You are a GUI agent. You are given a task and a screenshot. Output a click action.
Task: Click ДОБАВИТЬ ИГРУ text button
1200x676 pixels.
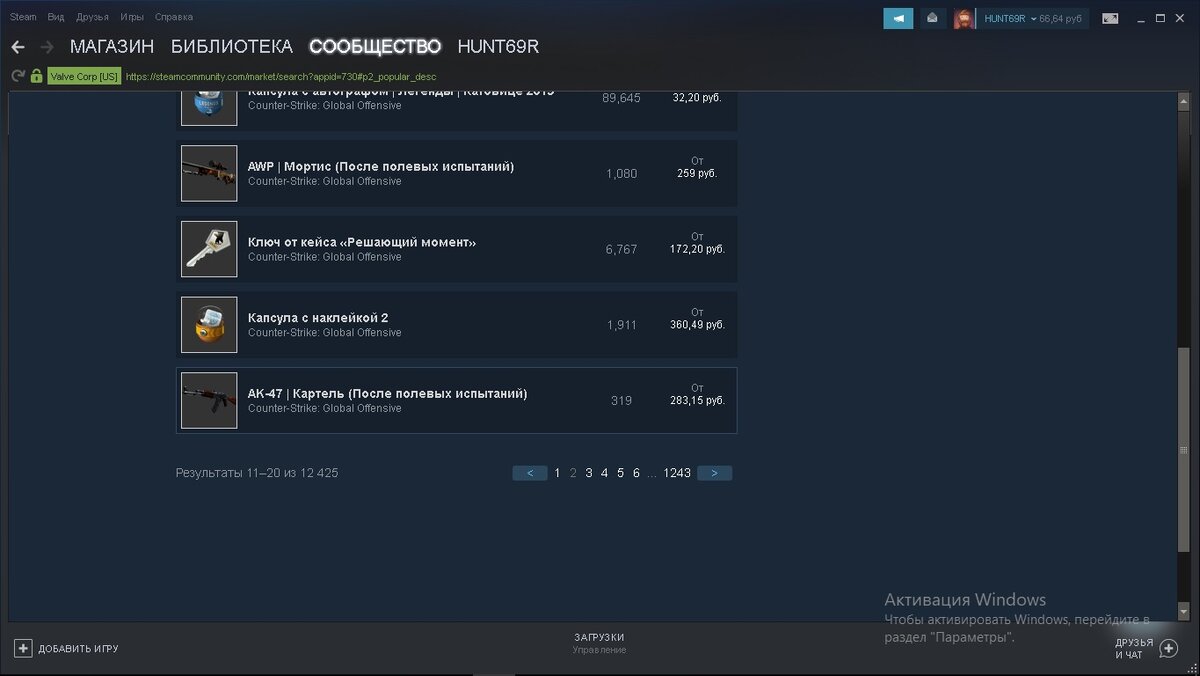pyautogui.click(x=78, y=649)
